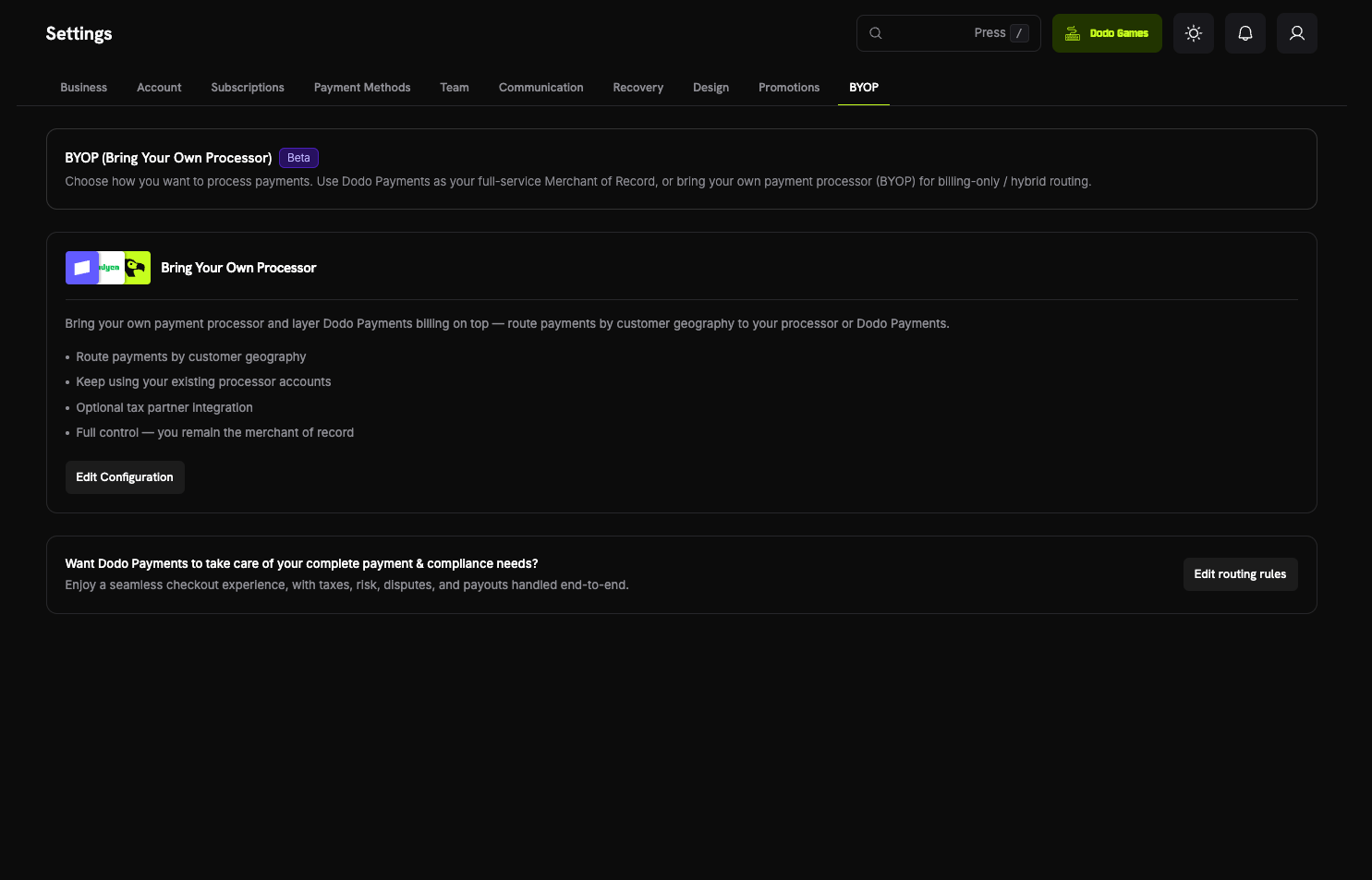Click the 'Bring Your Own Processor' card title
1372x880 pixels.
coord(238,268)
